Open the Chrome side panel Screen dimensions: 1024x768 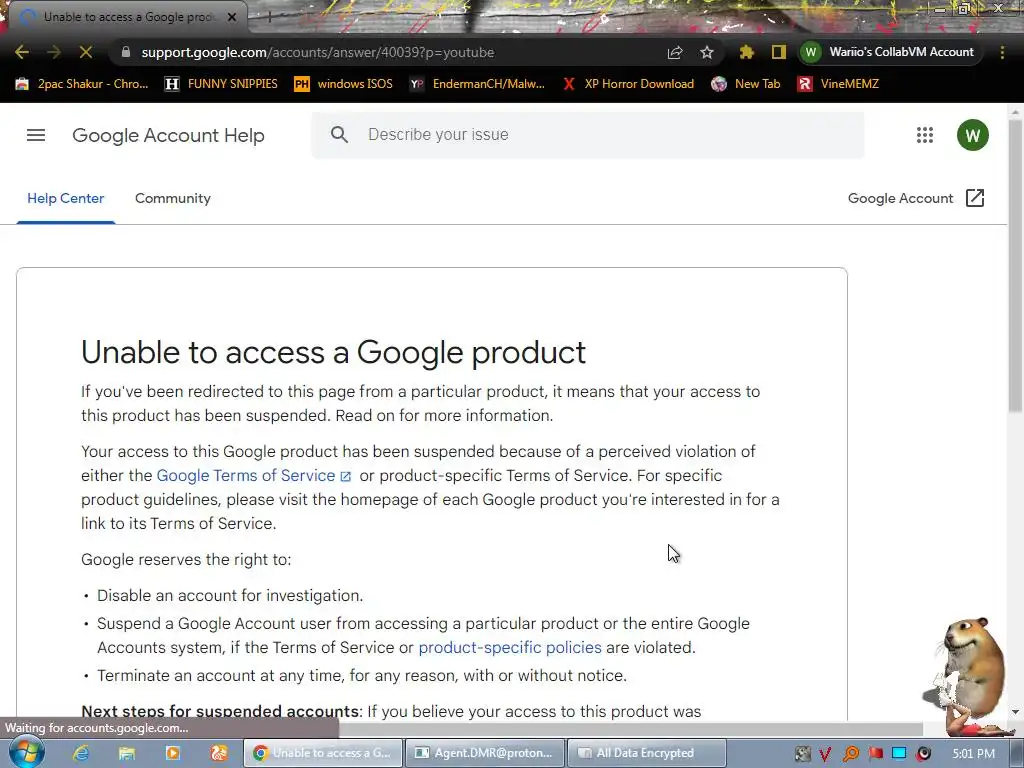[778, 52]
